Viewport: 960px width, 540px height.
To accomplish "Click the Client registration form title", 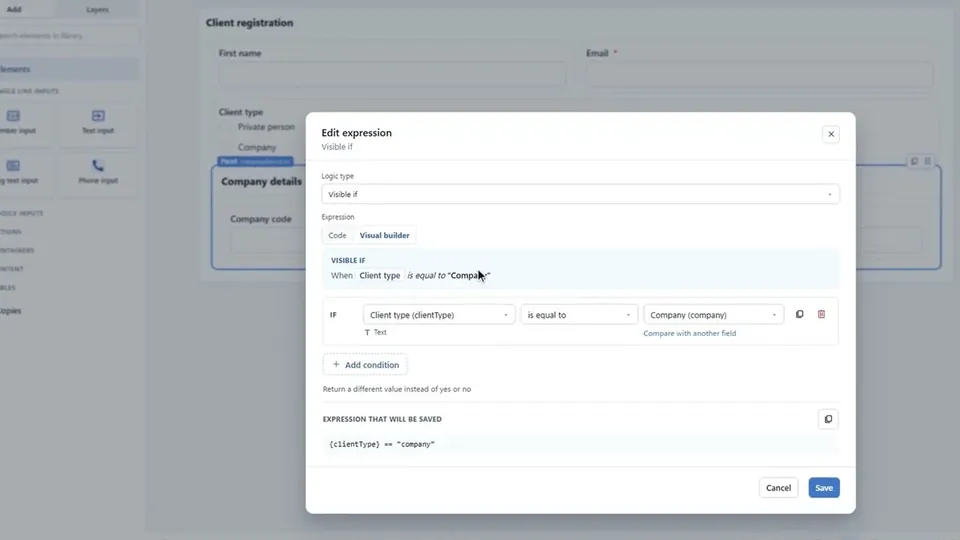I will (249, 23).
